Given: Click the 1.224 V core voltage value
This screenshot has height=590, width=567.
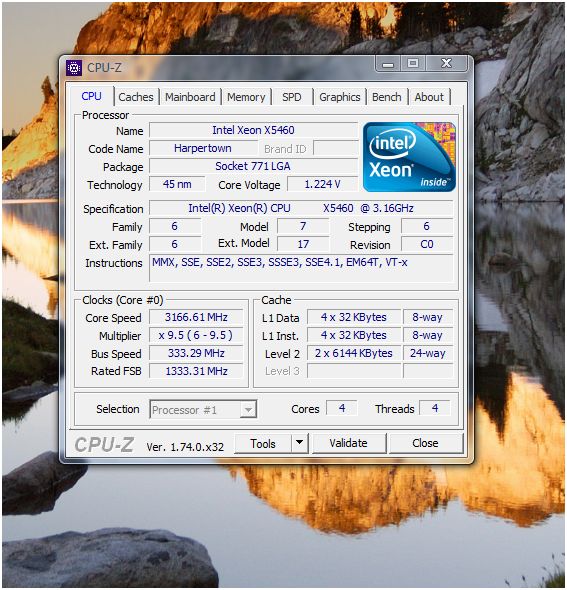Looking at the screenshot, I should pos(322,184).
